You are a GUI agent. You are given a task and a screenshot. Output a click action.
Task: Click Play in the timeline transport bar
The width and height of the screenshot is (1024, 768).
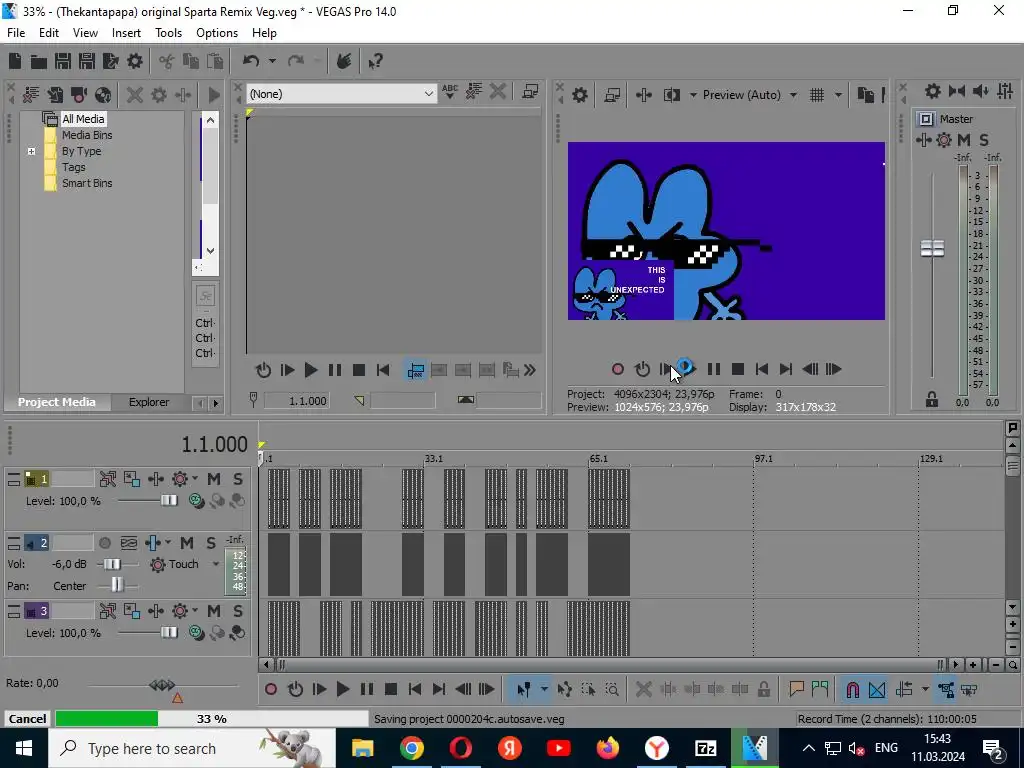343,689
